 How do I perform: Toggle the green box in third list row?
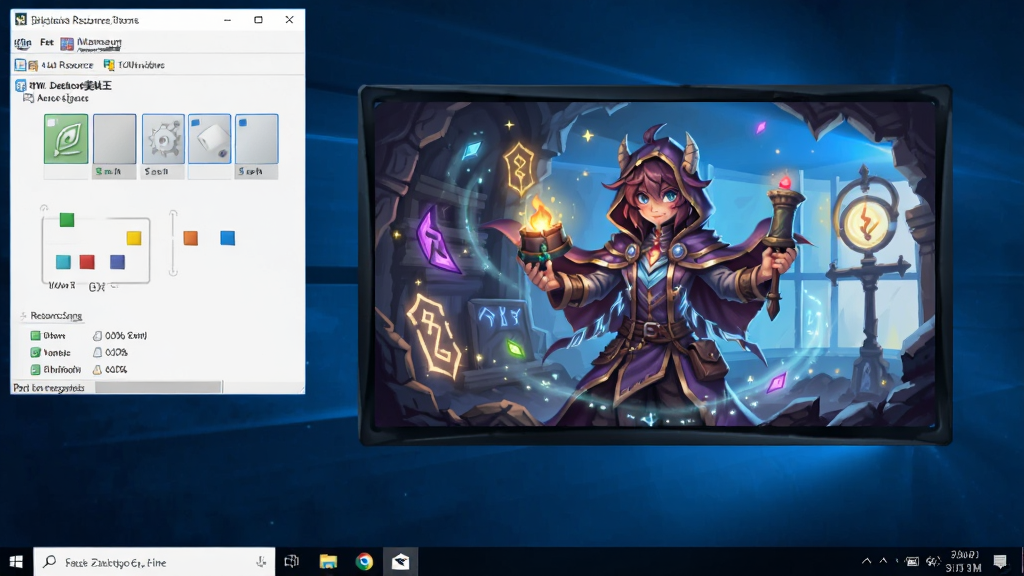[x=35, y=370]
